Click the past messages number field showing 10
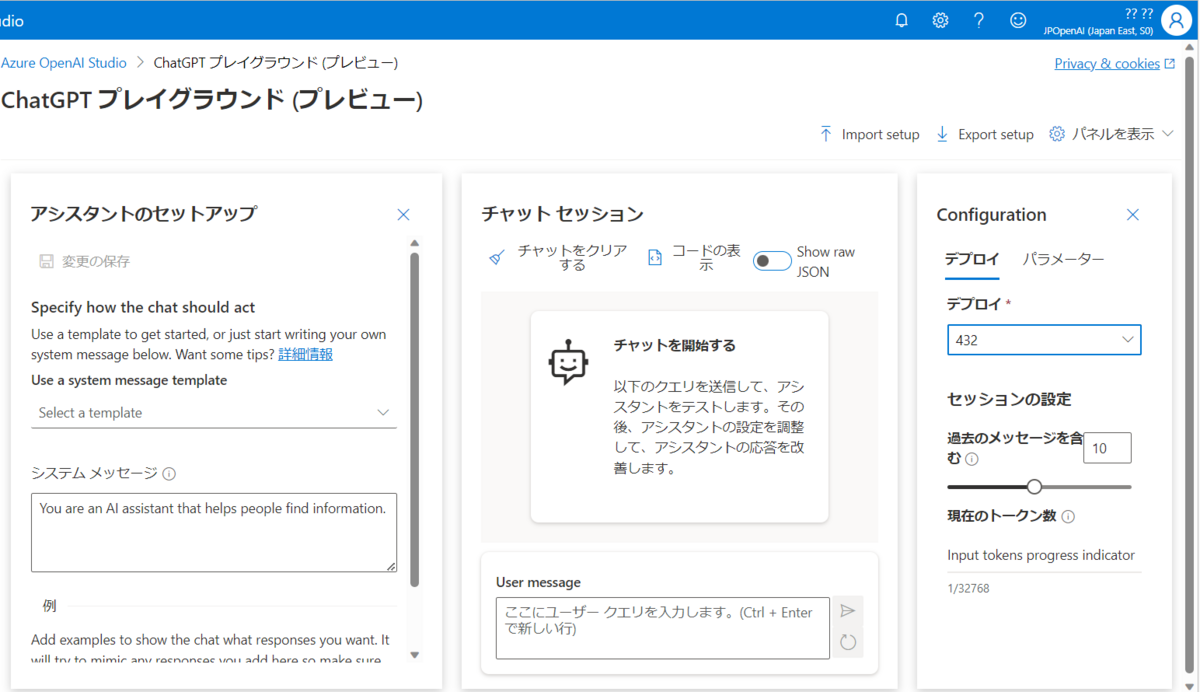This screenshot has height=692, width=1200. (x=1107, y=448)
